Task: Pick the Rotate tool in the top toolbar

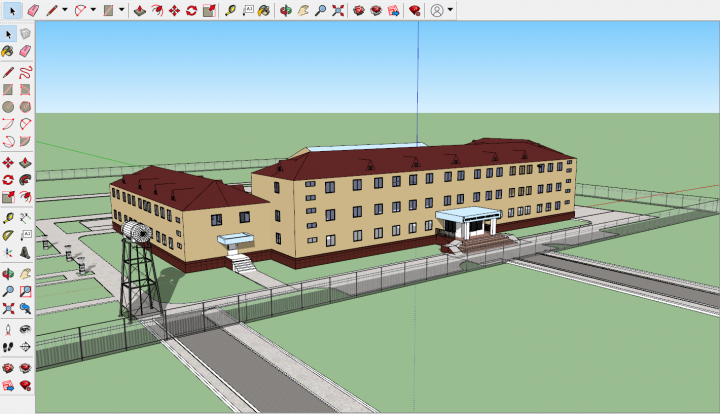Action: pos(191,11)
